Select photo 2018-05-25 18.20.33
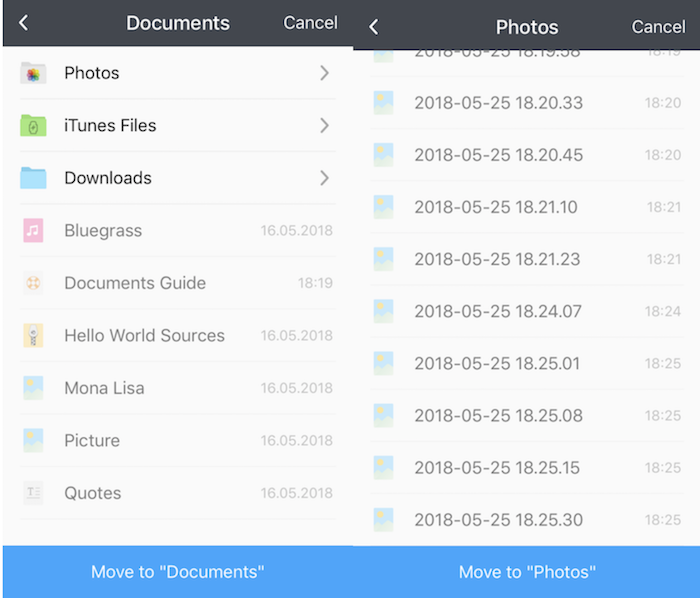This screenshot has width=700, height=598. 497,103
